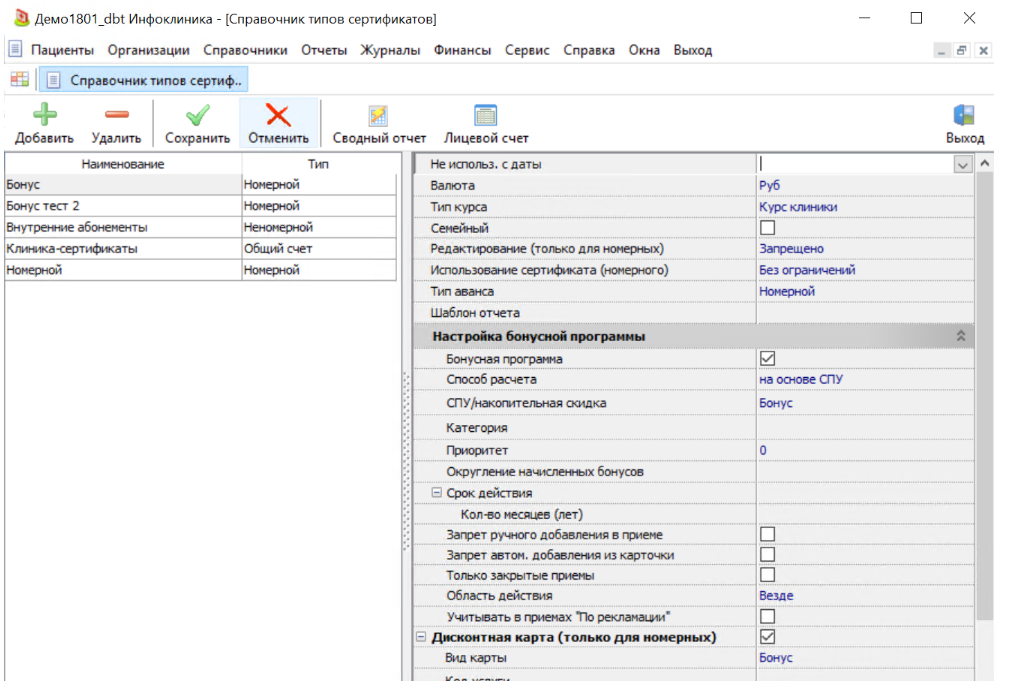The width and height of the screenshot is (1015, 681).
Task: Switch to Справочник типов сертиф.. tab
Action: coord(144,80)
